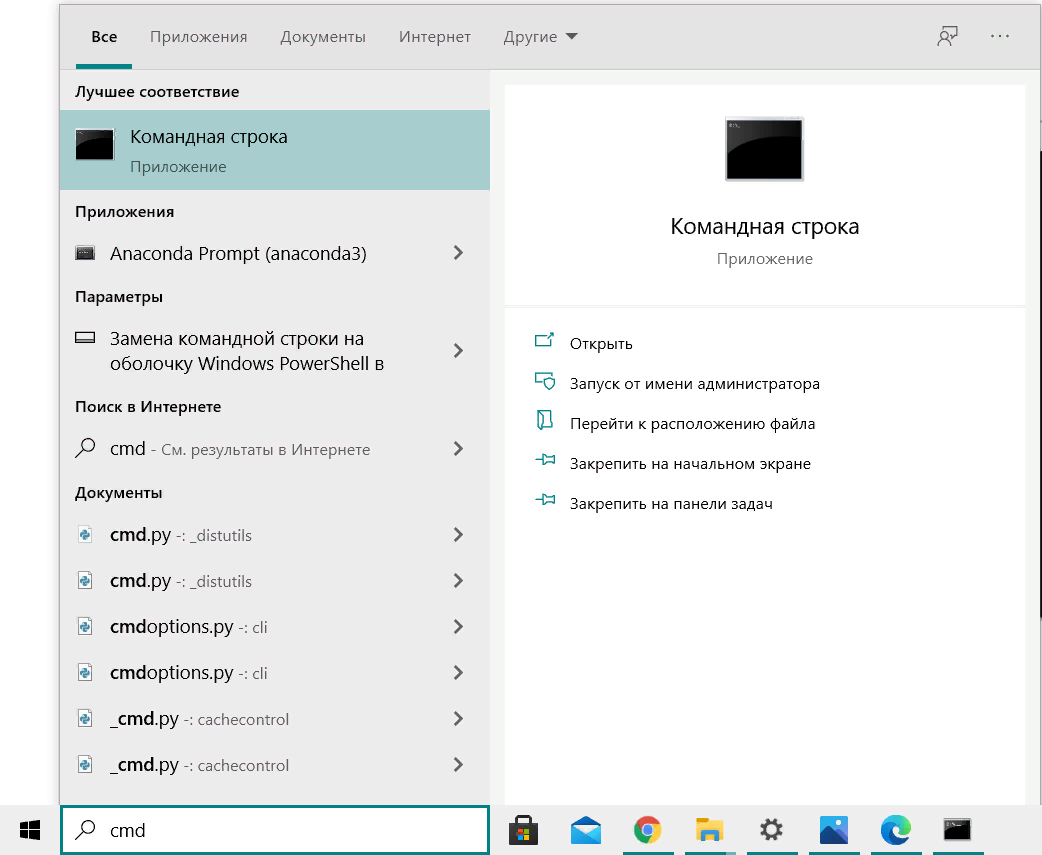Open File Explorer from the taskbar
Screen dimensions: 1042x855
click(709, 830)
